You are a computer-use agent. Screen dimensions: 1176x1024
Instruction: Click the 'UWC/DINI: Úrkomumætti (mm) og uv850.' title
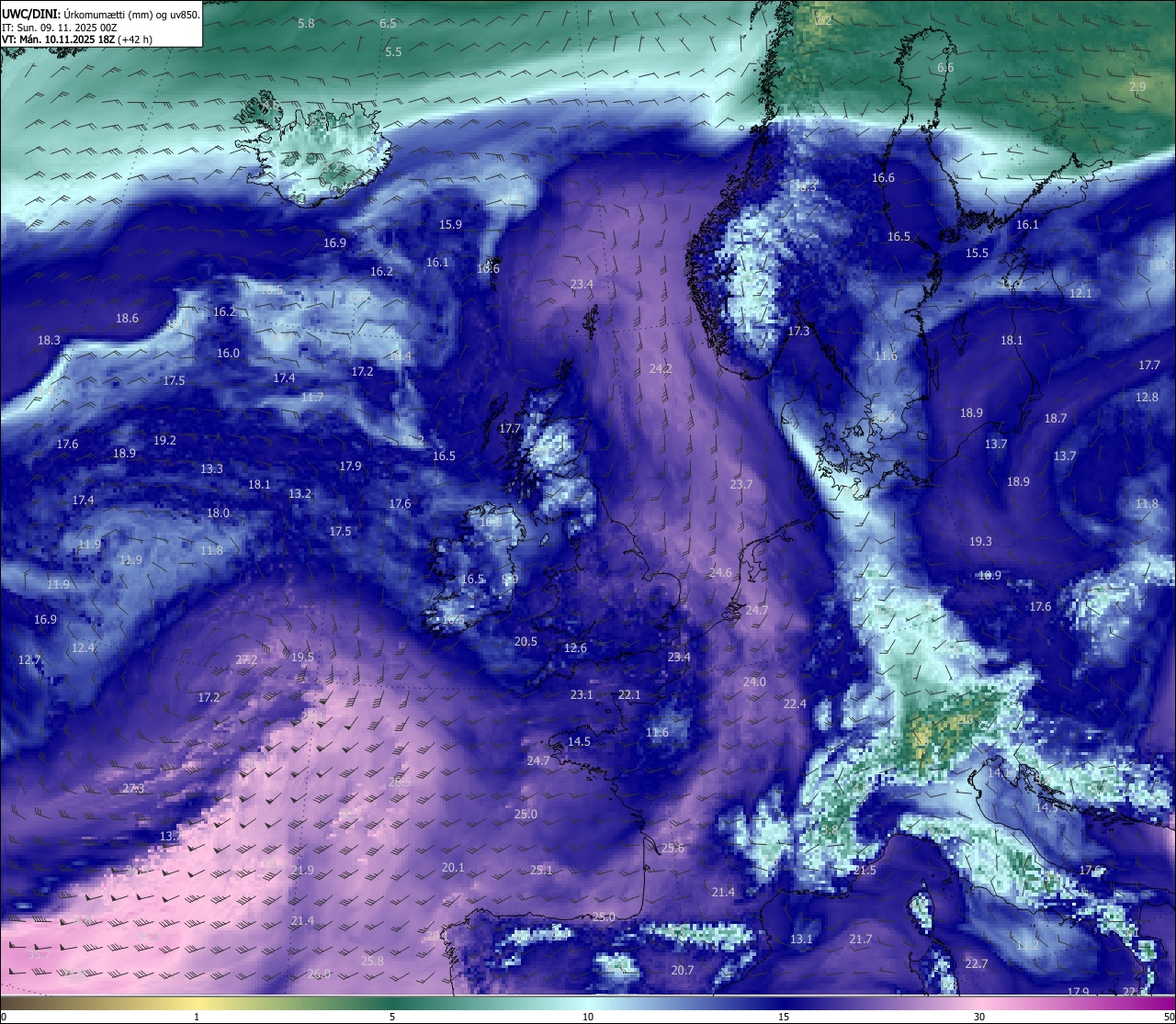(x=101, y=14)
